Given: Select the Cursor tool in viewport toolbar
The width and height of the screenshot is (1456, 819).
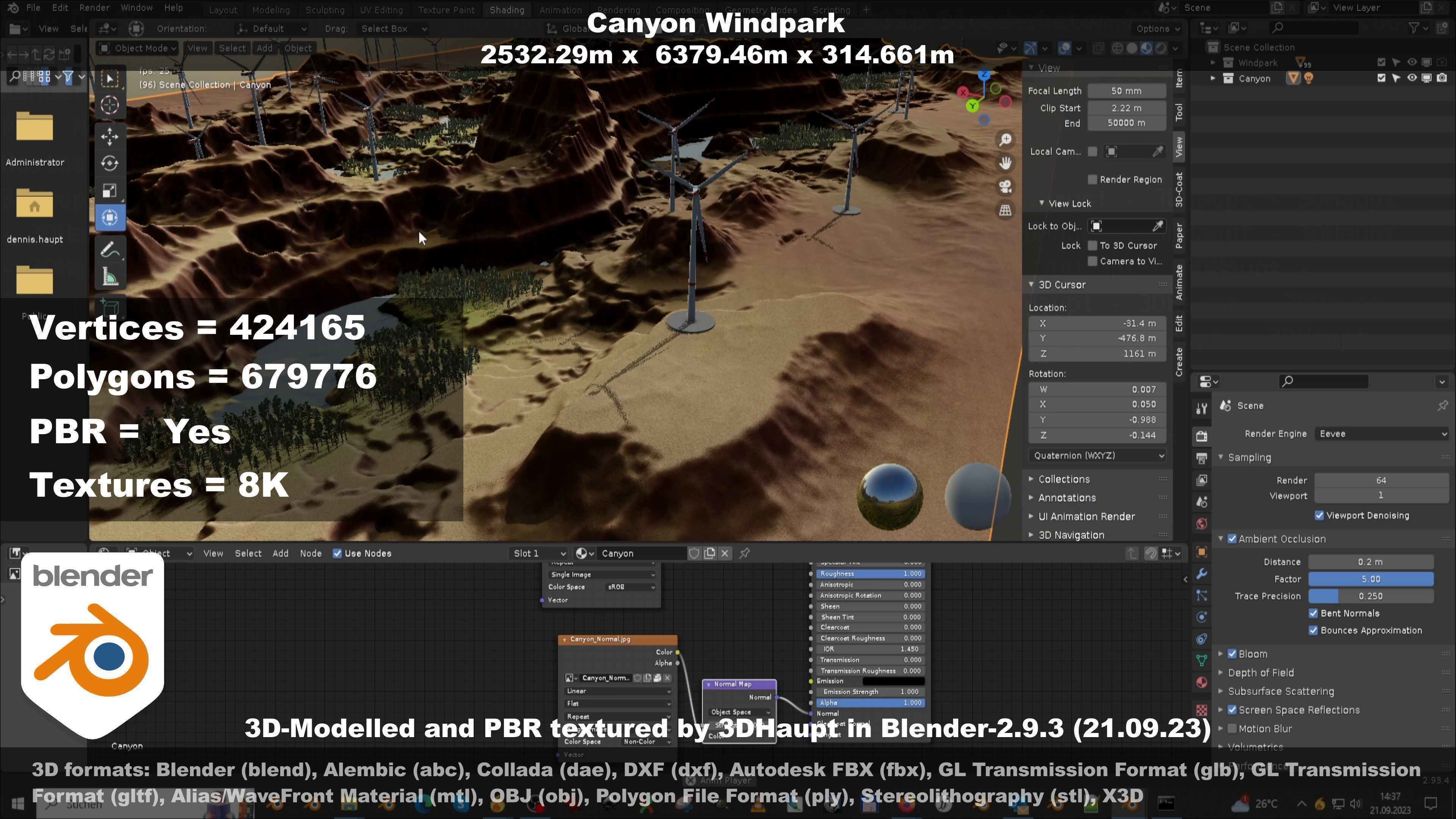Looking at the screenshot, I should [110, 105].
